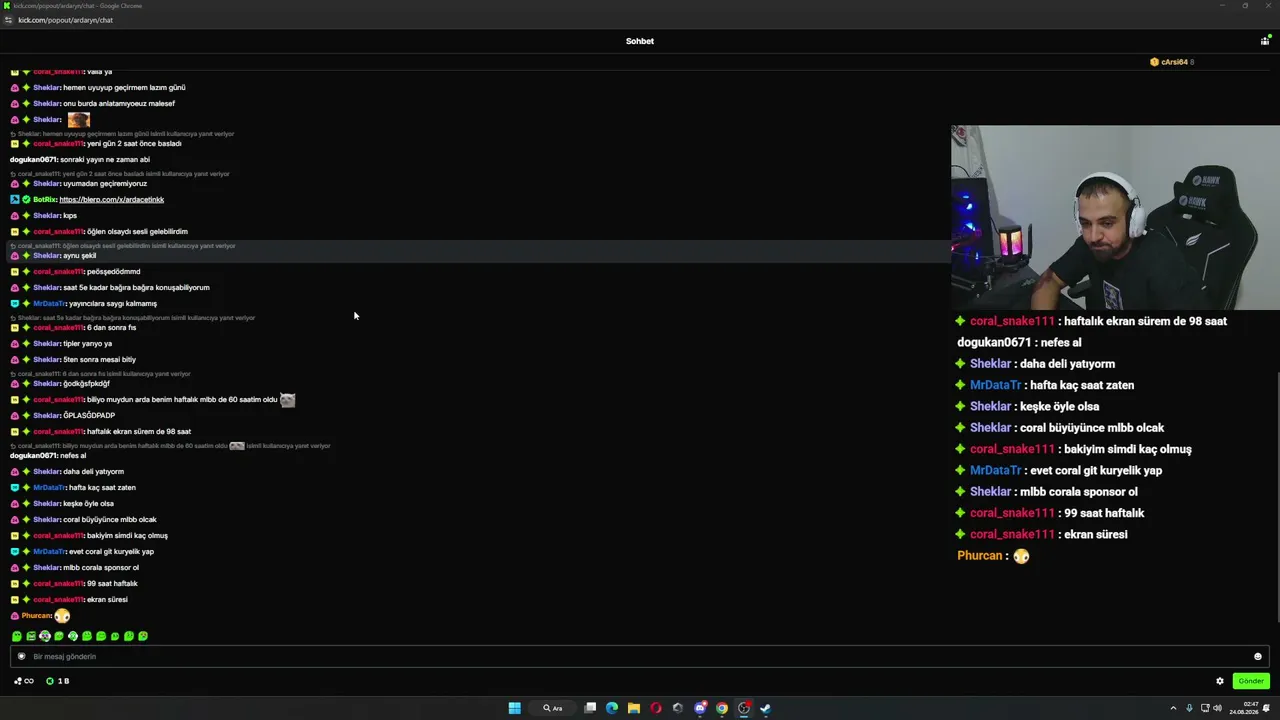Click the shield icon inside message box
This screenshot has width=1280, height=720.
[21, 657]
